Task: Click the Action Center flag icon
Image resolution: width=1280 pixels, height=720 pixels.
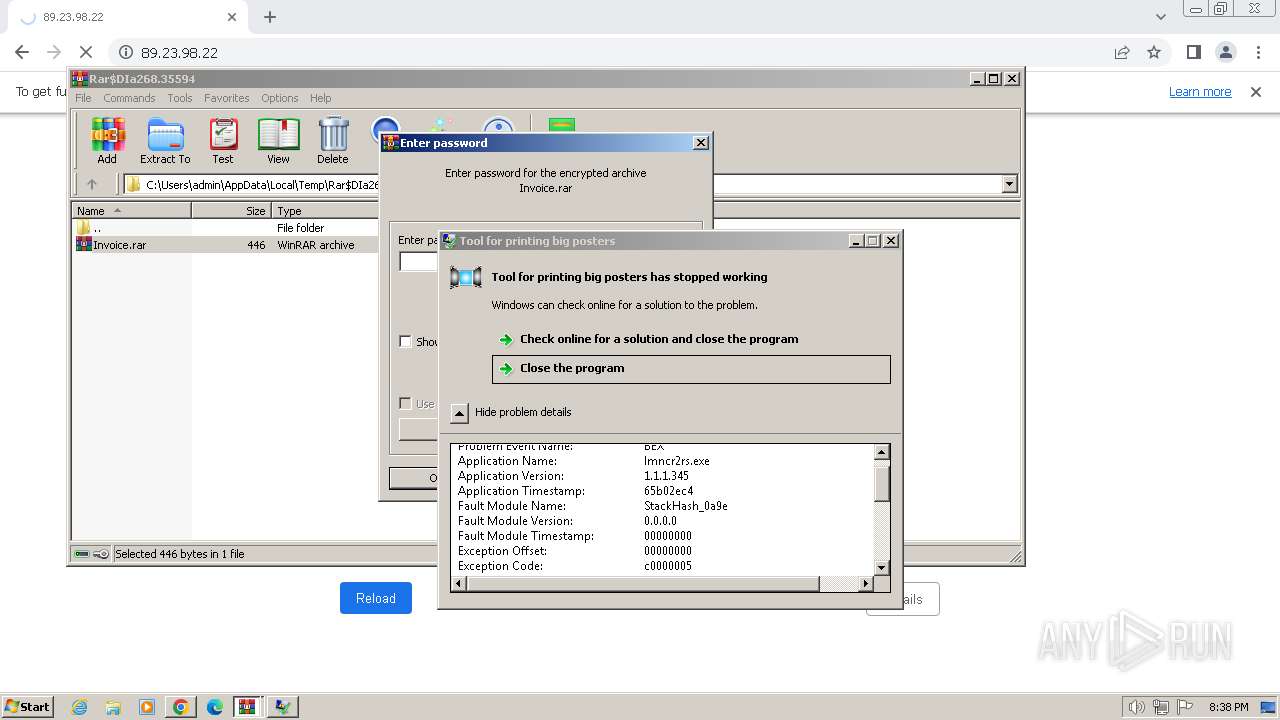Action: coord(1185,707)
